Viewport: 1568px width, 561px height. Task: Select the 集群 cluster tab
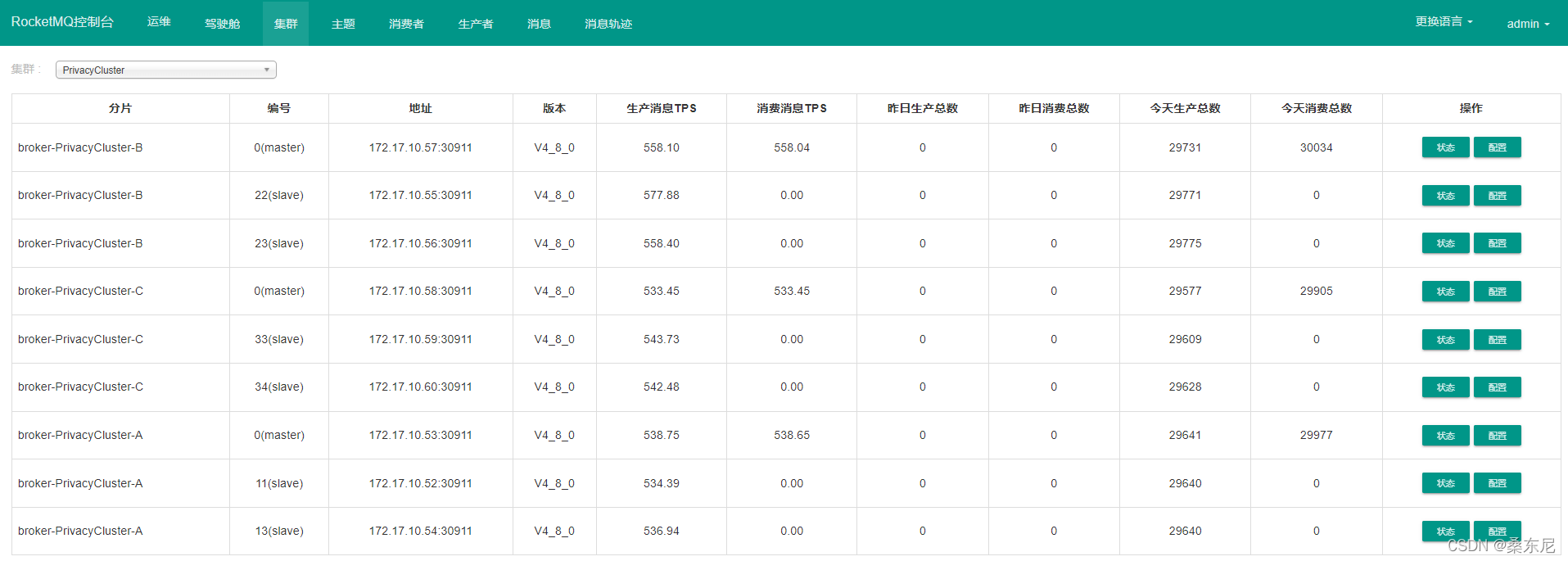(286, 23)
